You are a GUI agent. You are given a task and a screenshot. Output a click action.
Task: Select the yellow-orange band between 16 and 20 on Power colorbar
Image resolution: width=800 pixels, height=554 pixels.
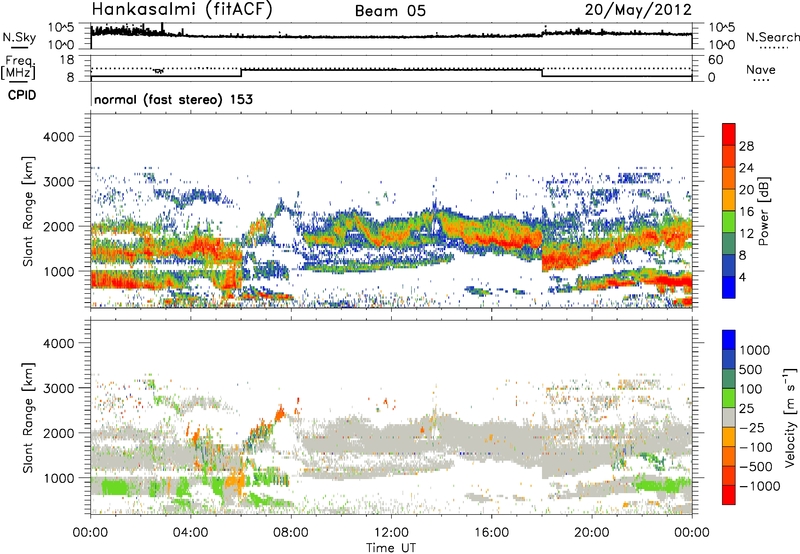729,200
